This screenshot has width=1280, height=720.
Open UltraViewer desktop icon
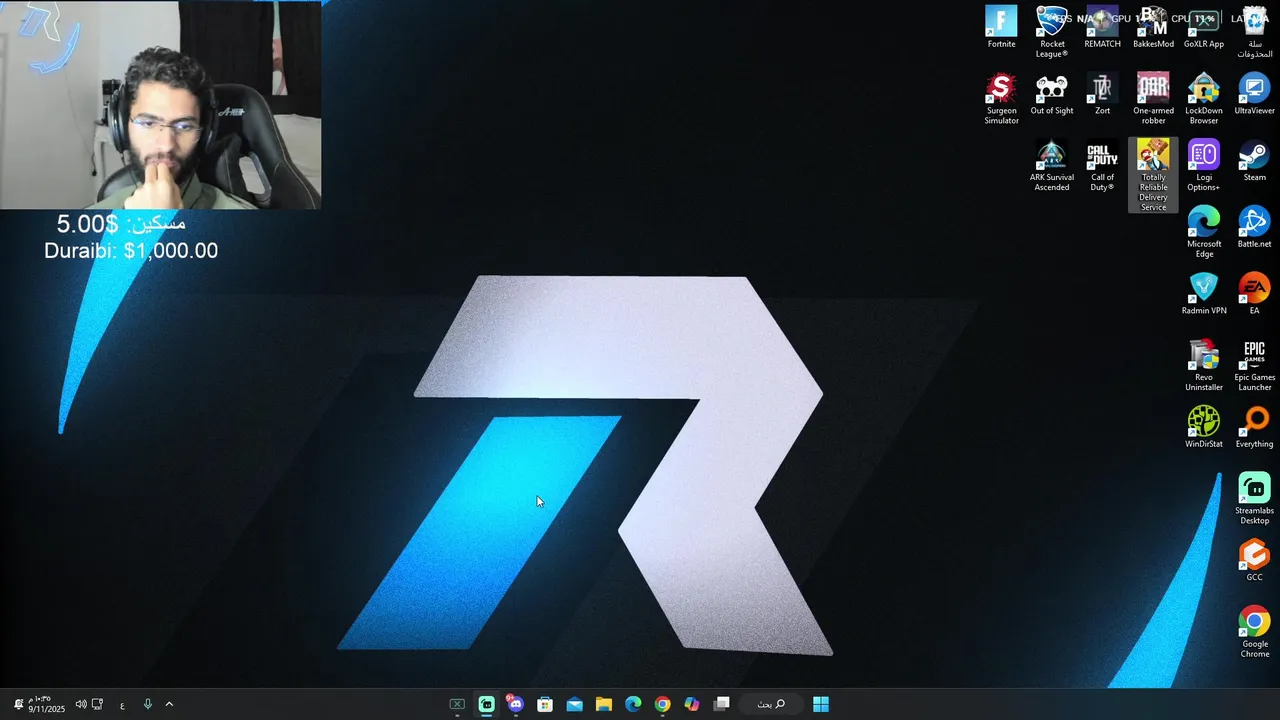[1254, 94]
